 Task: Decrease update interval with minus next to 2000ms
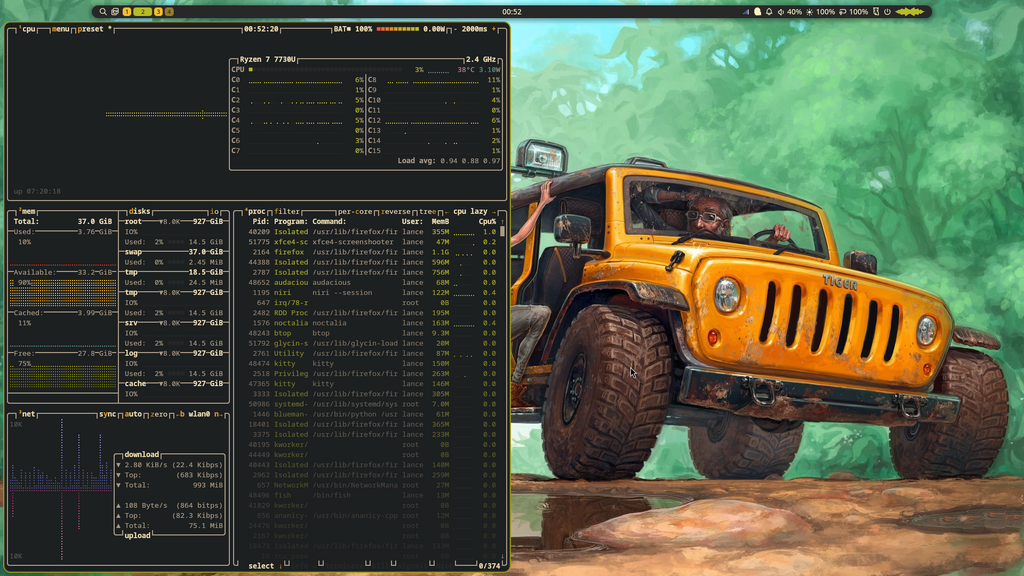456,29
